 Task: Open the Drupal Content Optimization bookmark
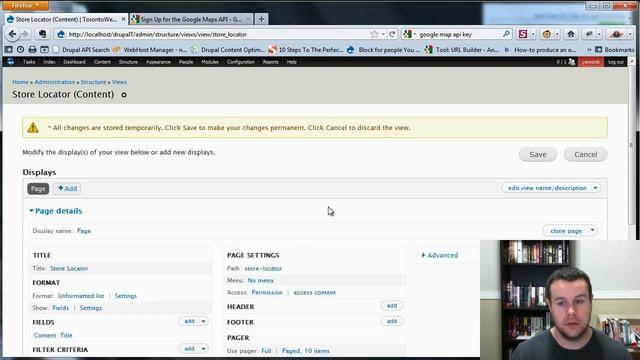tap(228, 50)
